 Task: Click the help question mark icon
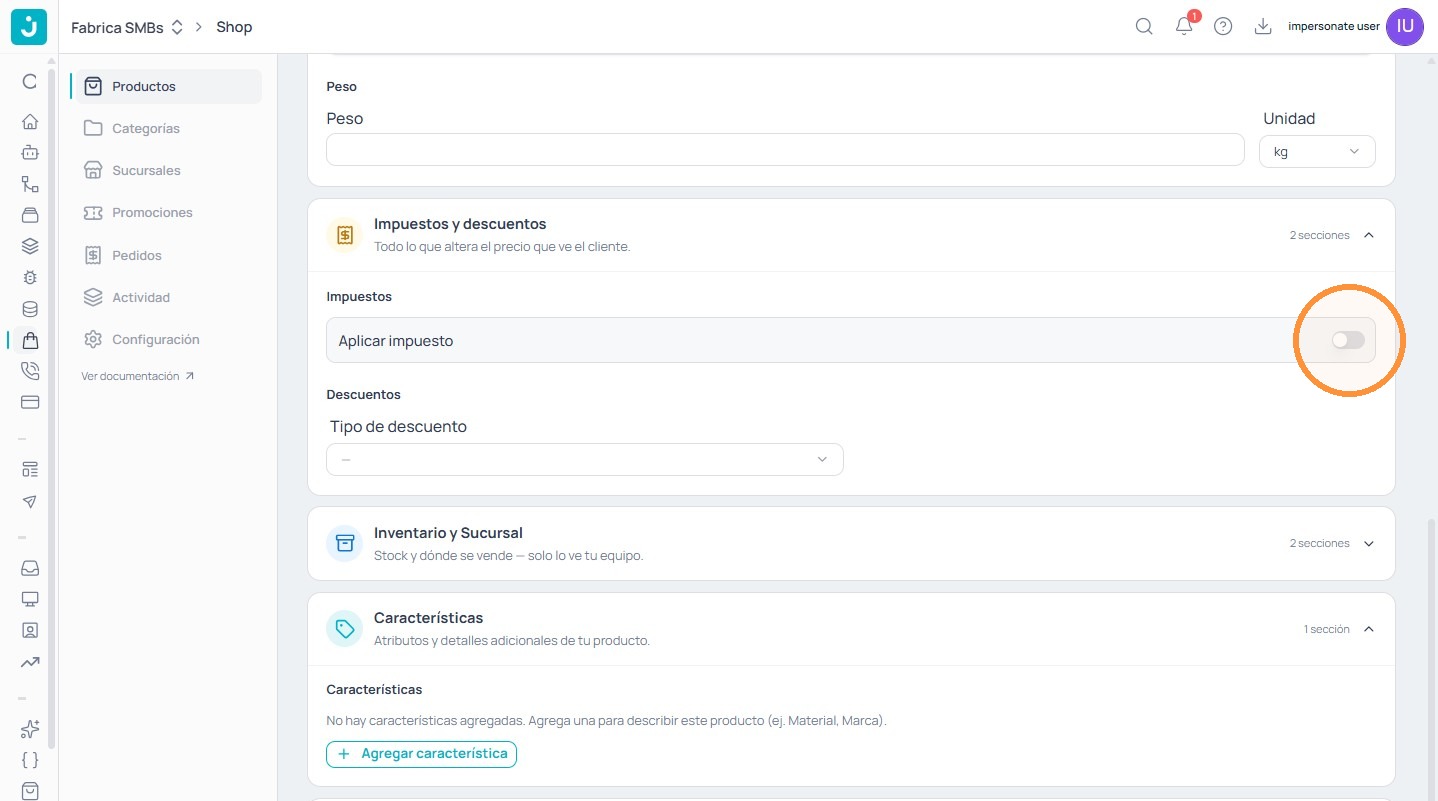[1223, 27]
